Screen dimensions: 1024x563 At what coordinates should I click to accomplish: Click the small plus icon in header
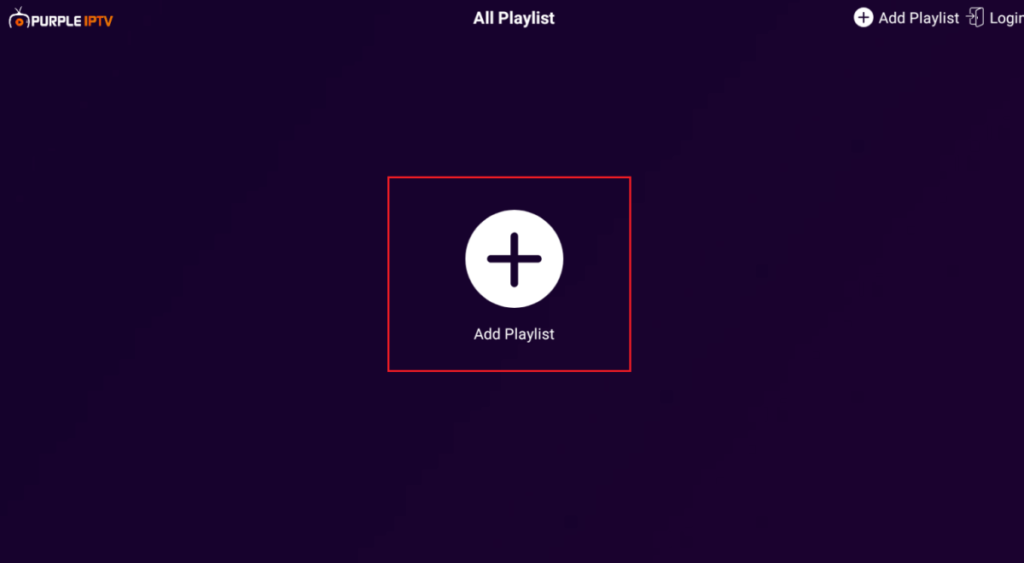[863, 18]
